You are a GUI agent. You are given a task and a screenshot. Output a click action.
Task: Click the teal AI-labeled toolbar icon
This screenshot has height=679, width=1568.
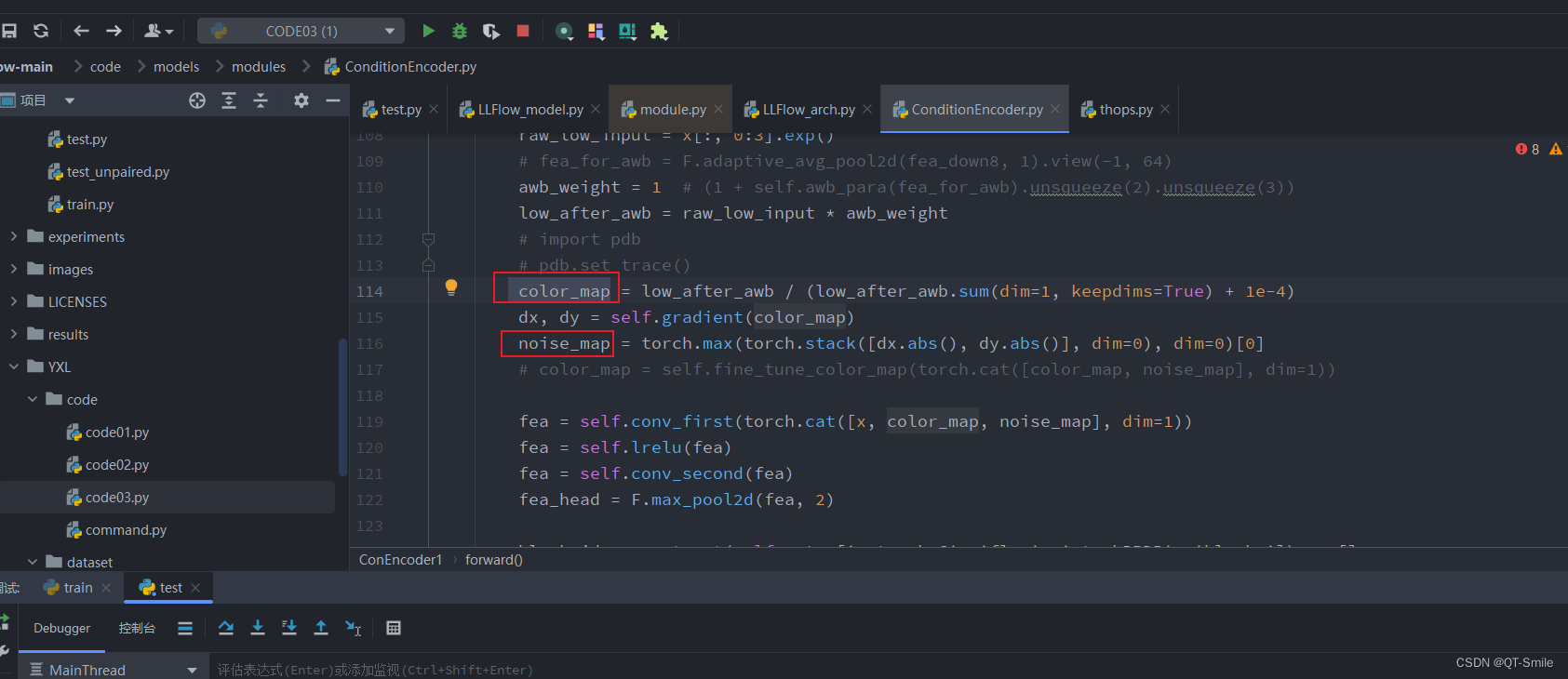[x=628, y=32]
